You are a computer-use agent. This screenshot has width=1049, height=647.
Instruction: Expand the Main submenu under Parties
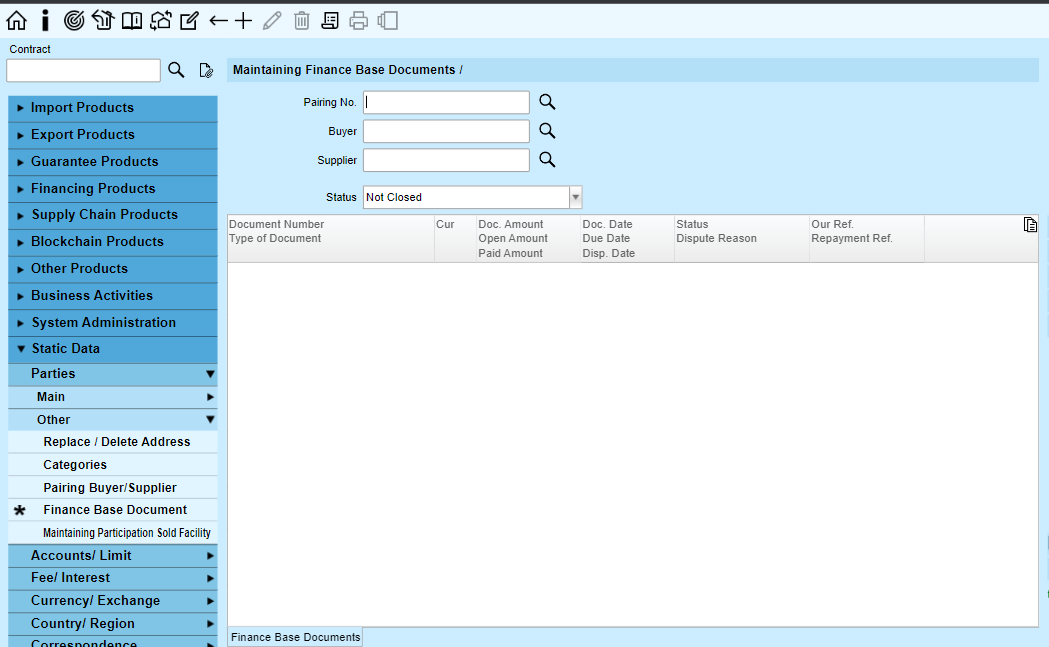click(x=113, y=397)
